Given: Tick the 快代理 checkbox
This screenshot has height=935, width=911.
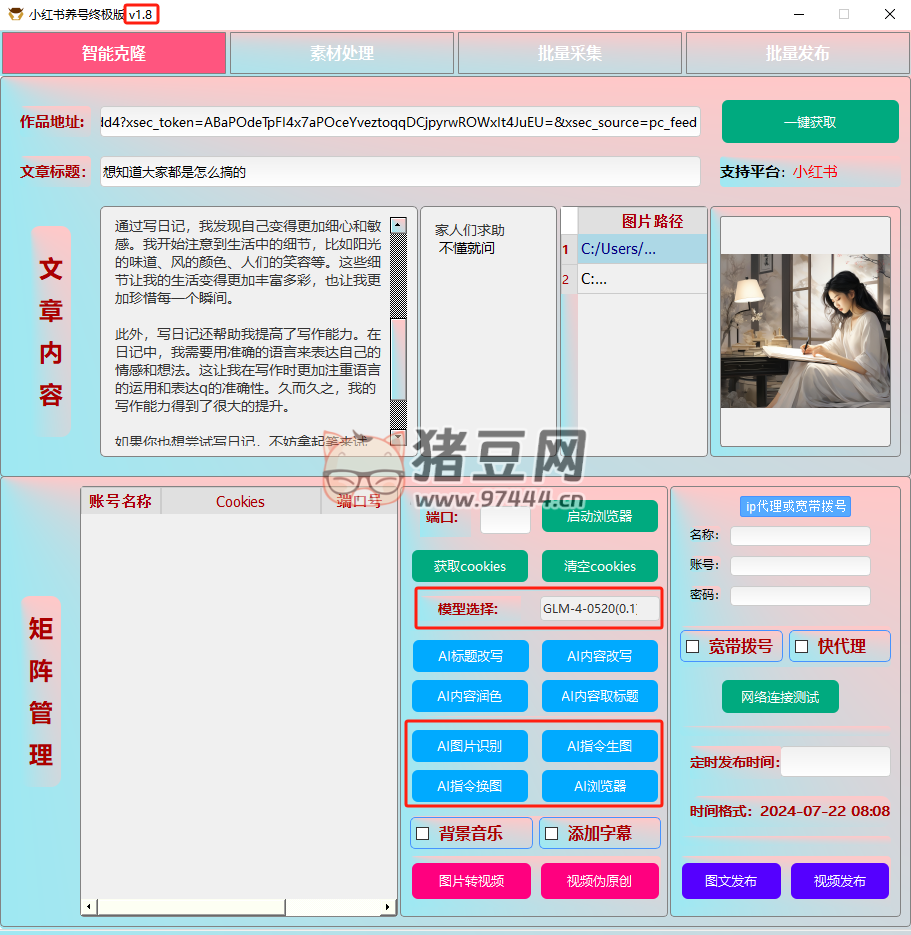Looking at the screenshot, I should pos(801,647).
